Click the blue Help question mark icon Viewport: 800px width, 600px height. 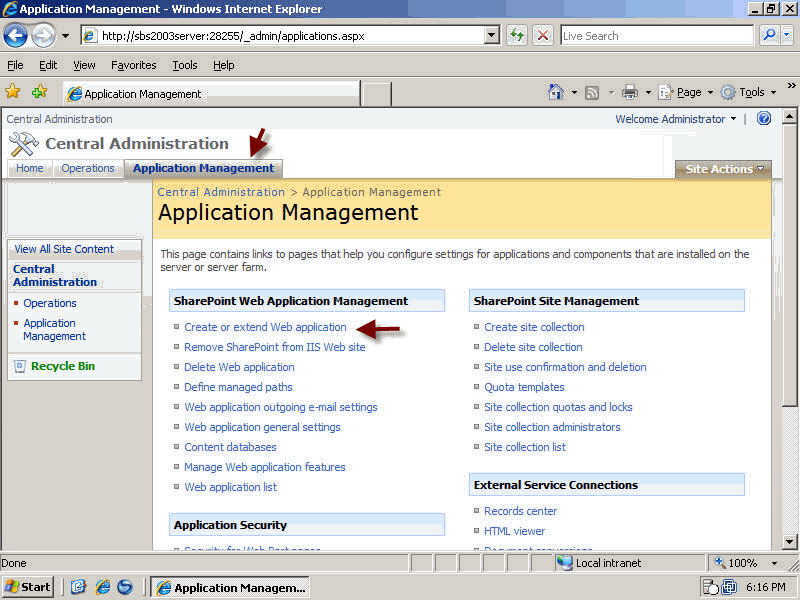click(764, 118)
